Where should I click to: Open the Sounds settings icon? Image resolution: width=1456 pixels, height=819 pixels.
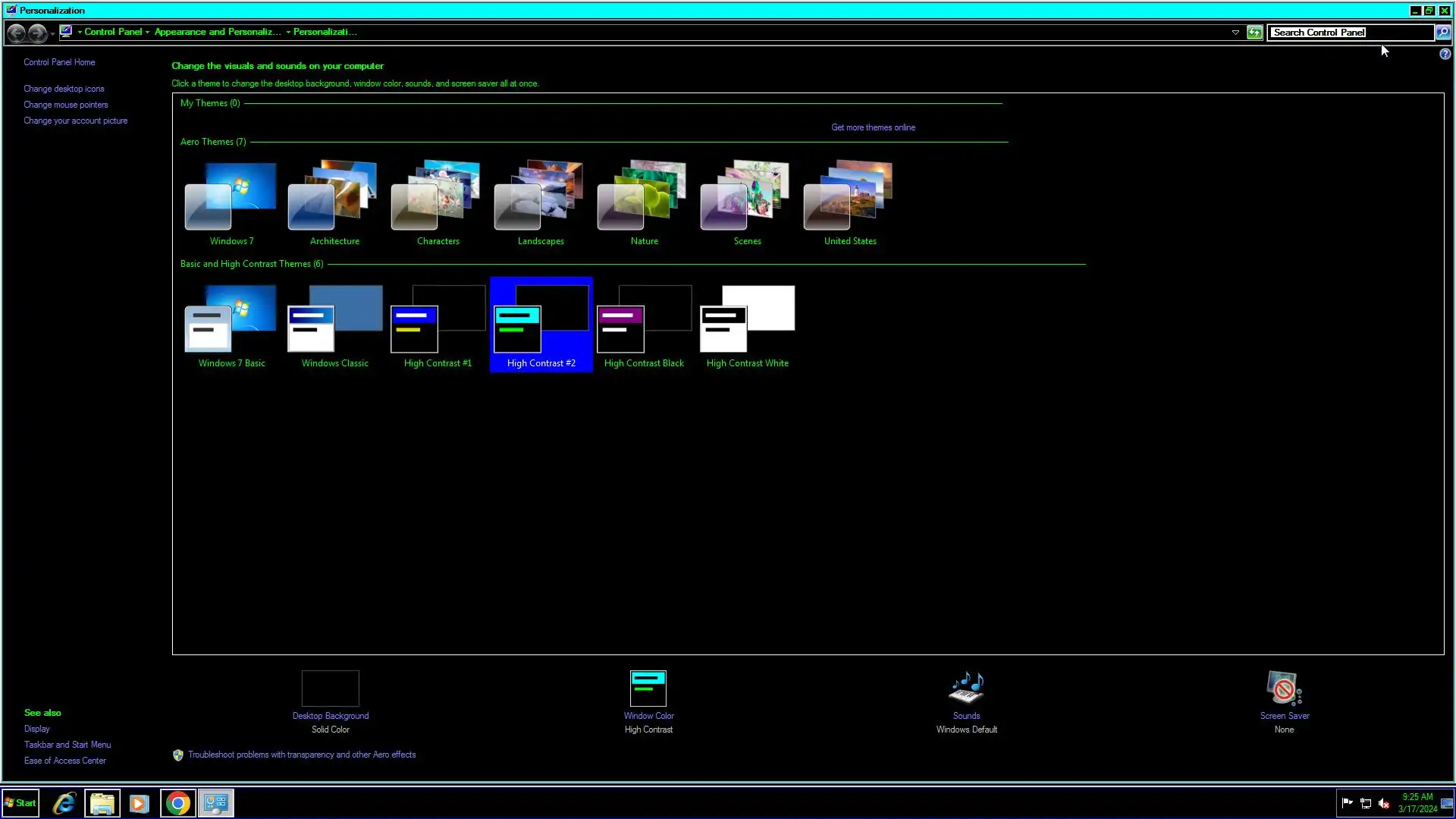(x=966, y=689)
